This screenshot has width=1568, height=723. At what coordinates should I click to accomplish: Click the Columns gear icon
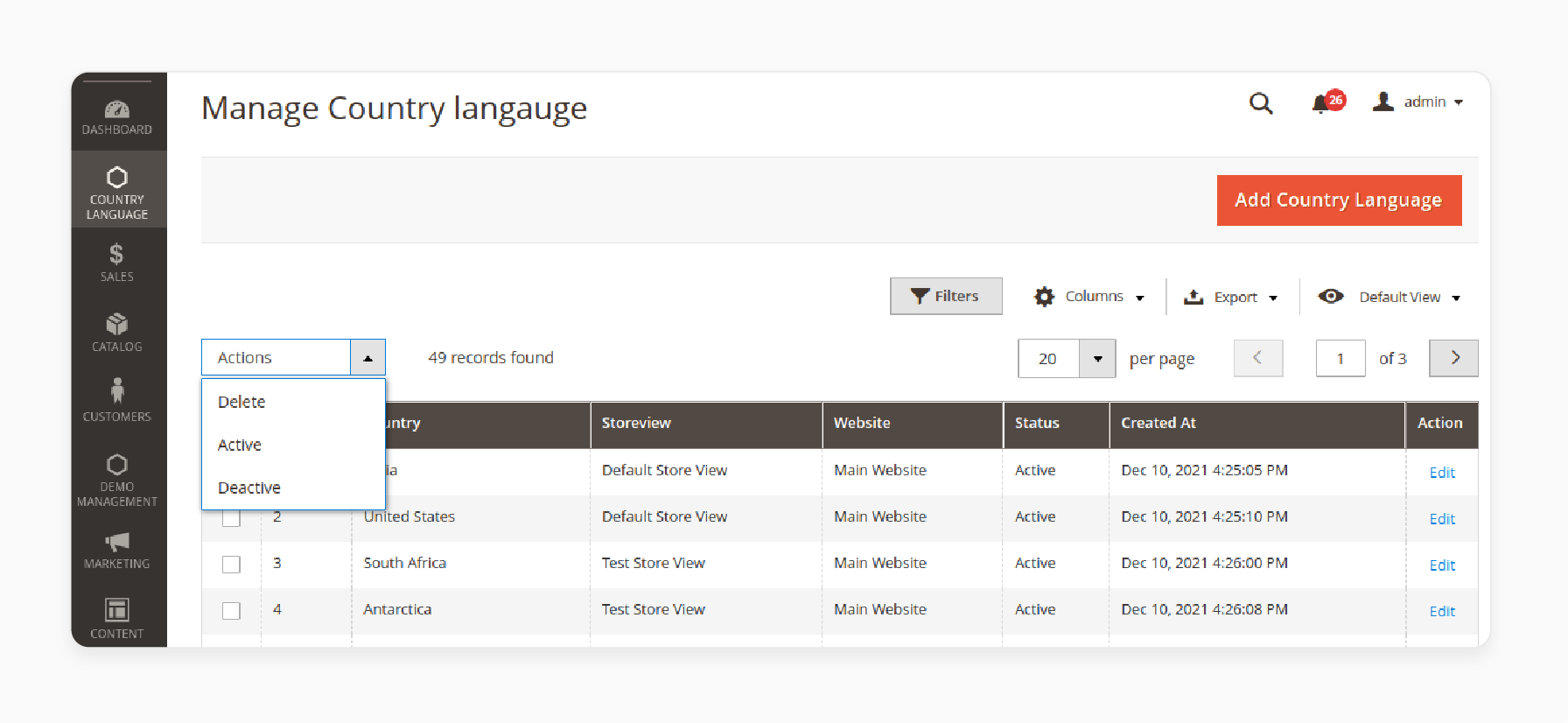(1044, 297)
